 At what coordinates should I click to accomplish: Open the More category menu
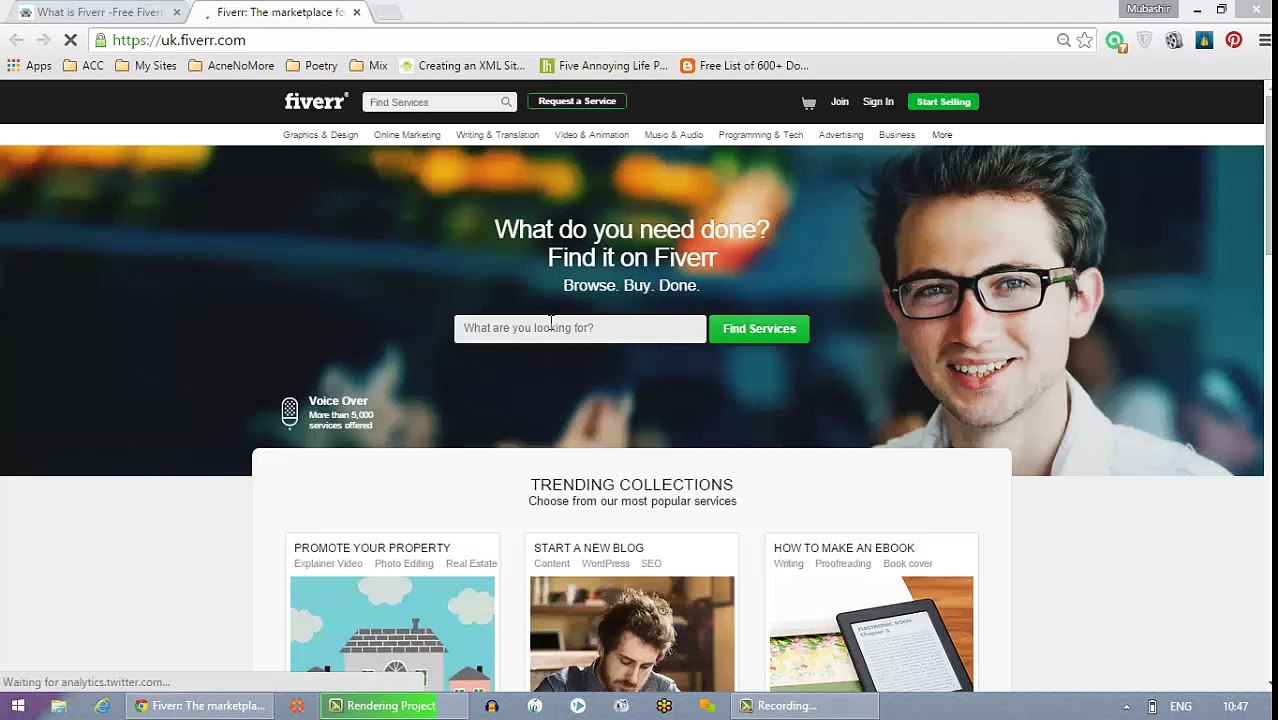(x=942, y=135)
